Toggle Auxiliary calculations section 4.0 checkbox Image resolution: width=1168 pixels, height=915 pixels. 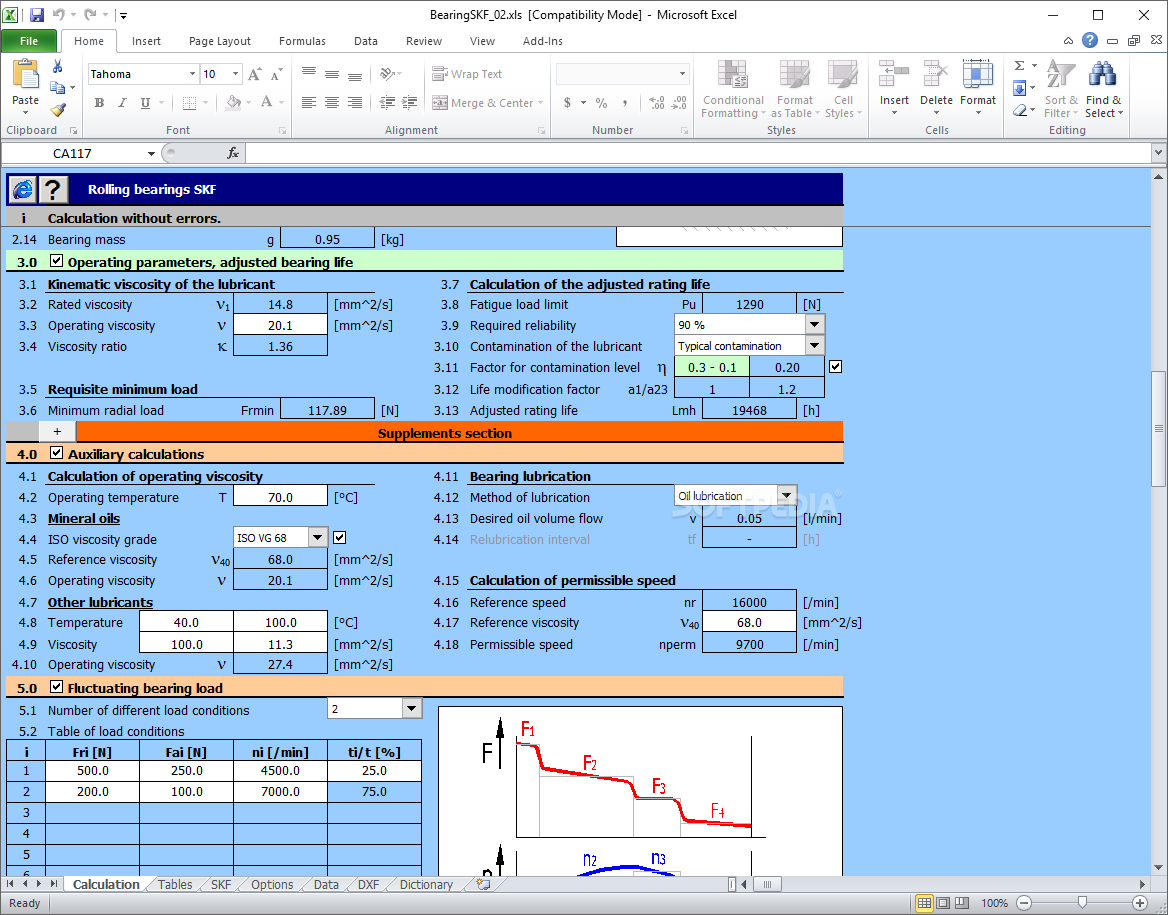click(x=57, y=453)
